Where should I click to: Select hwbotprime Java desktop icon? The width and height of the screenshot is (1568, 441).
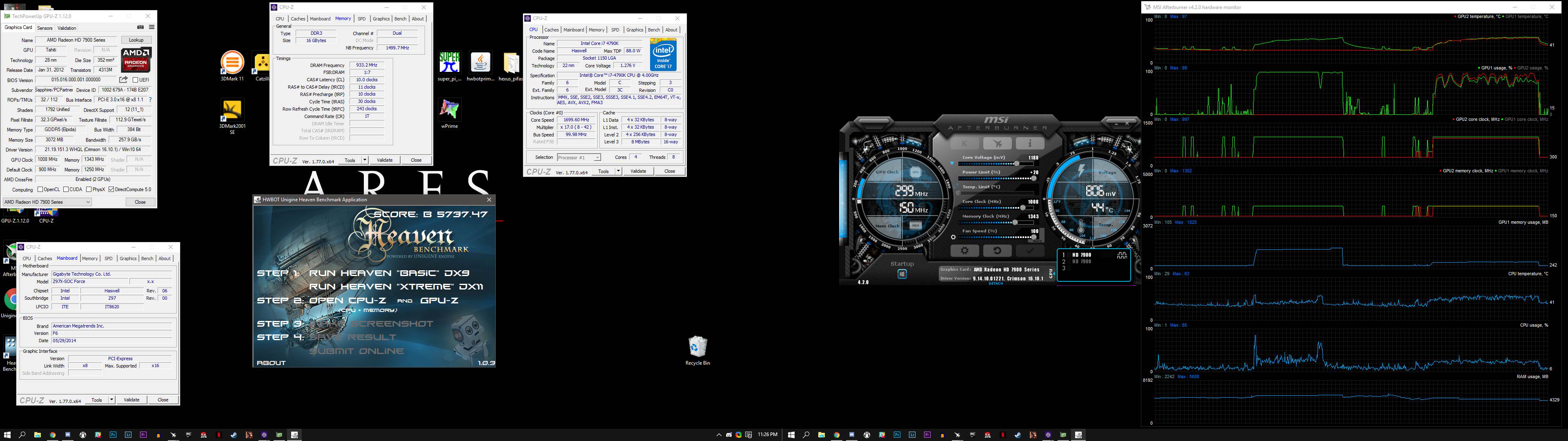[x=480, y=66]
